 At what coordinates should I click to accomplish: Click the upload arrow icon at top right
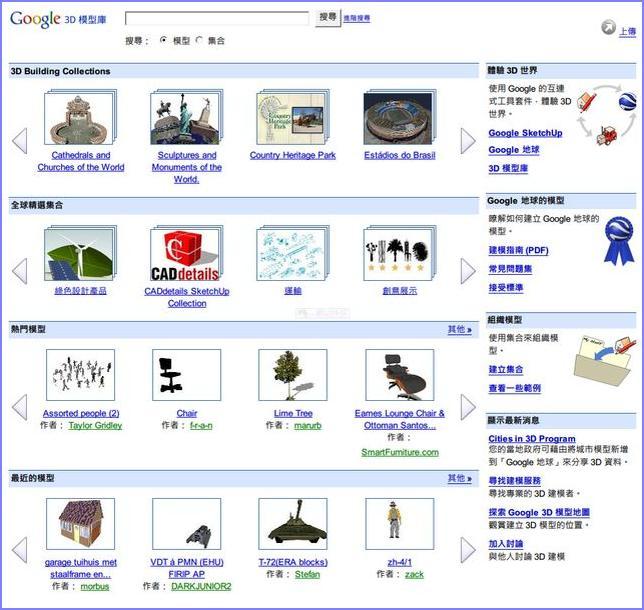pyautogui.click(x=608, y=27)
